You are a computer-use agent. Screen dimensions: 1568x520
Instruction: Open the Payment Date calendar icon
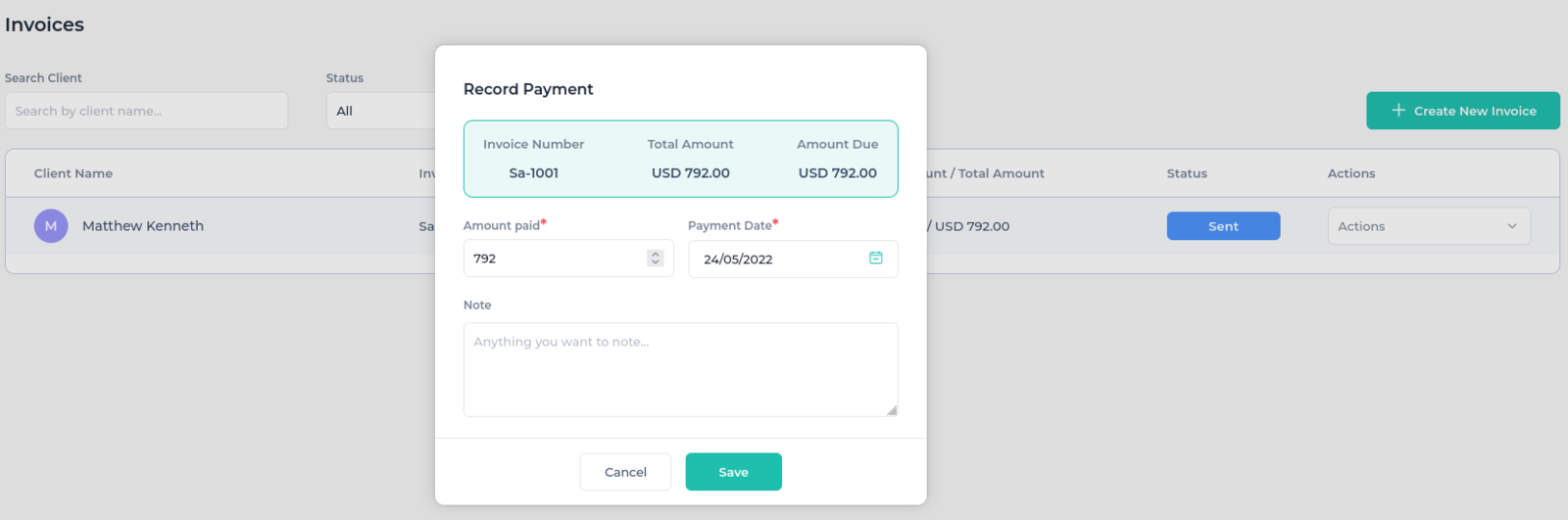point(875,258)
